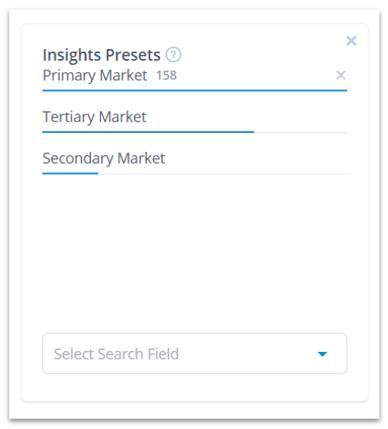Click the Secondary Market blue progress bar
Image resolution: width=388 pixels, height=429 pixels.
click(x=70, y=173)
